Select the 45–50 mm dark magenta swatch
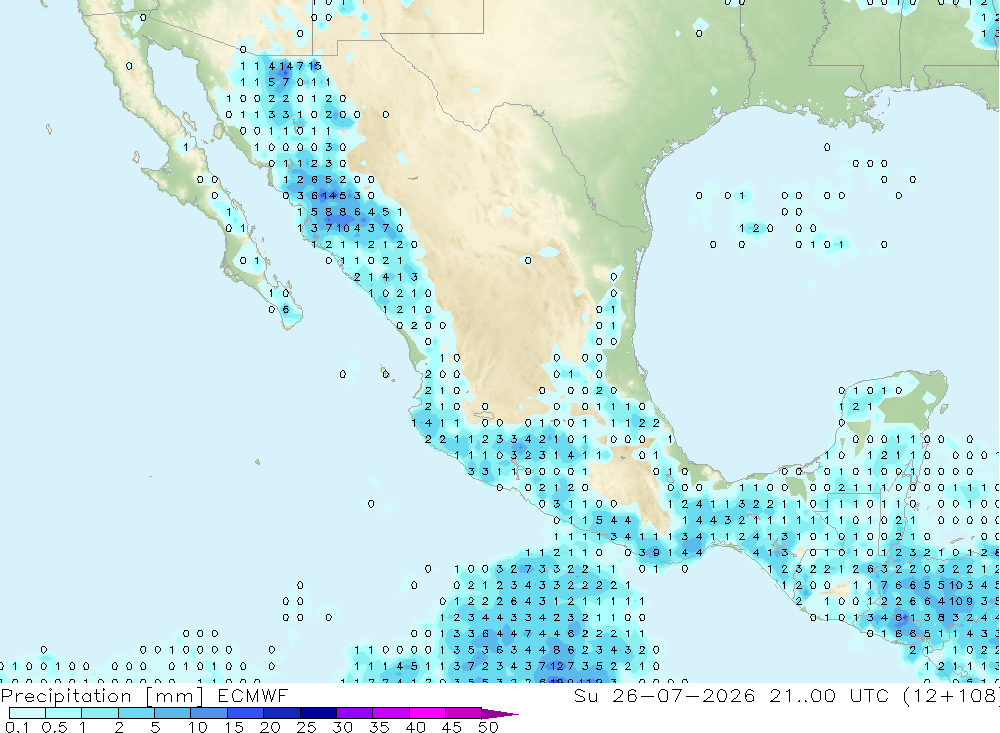The image size is (1000, 733). click(464, 713)
